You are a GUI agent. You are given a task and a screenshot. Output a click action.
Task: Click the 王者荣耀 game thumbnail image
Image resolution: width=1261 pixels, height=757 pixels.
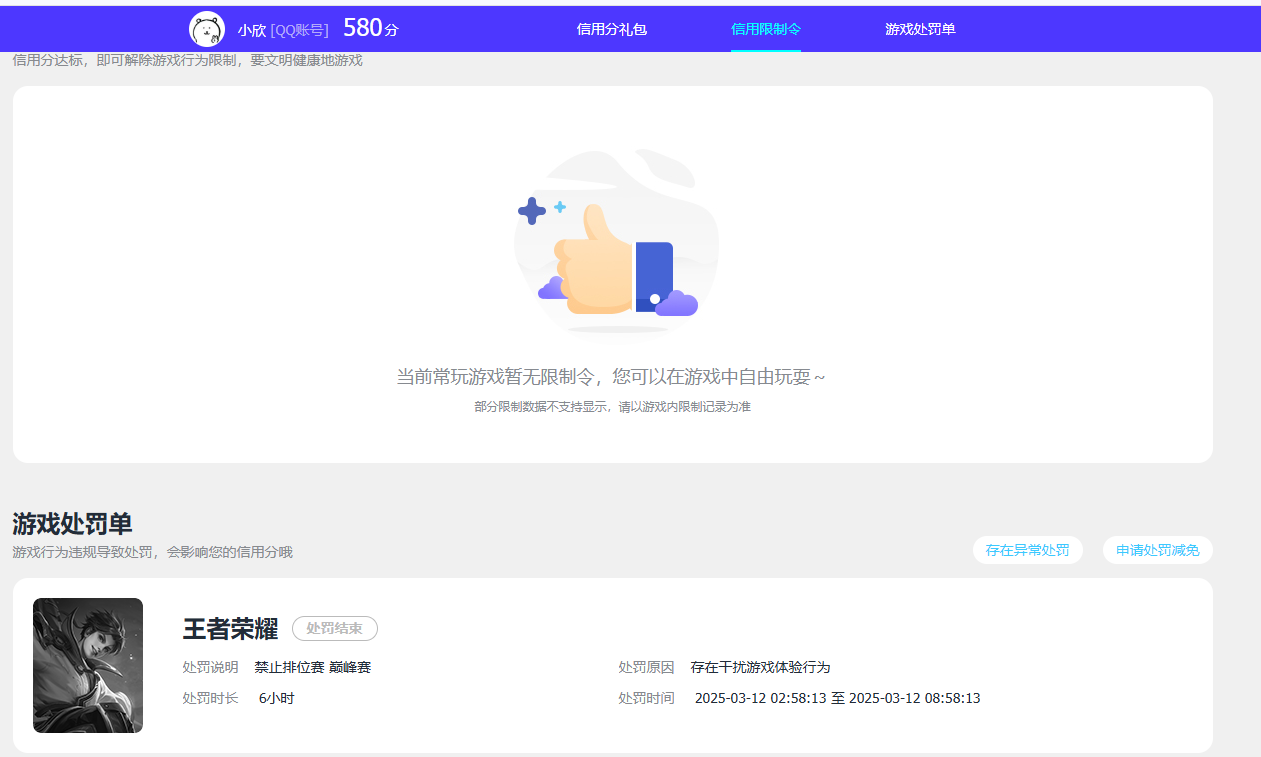coord(88,665)
